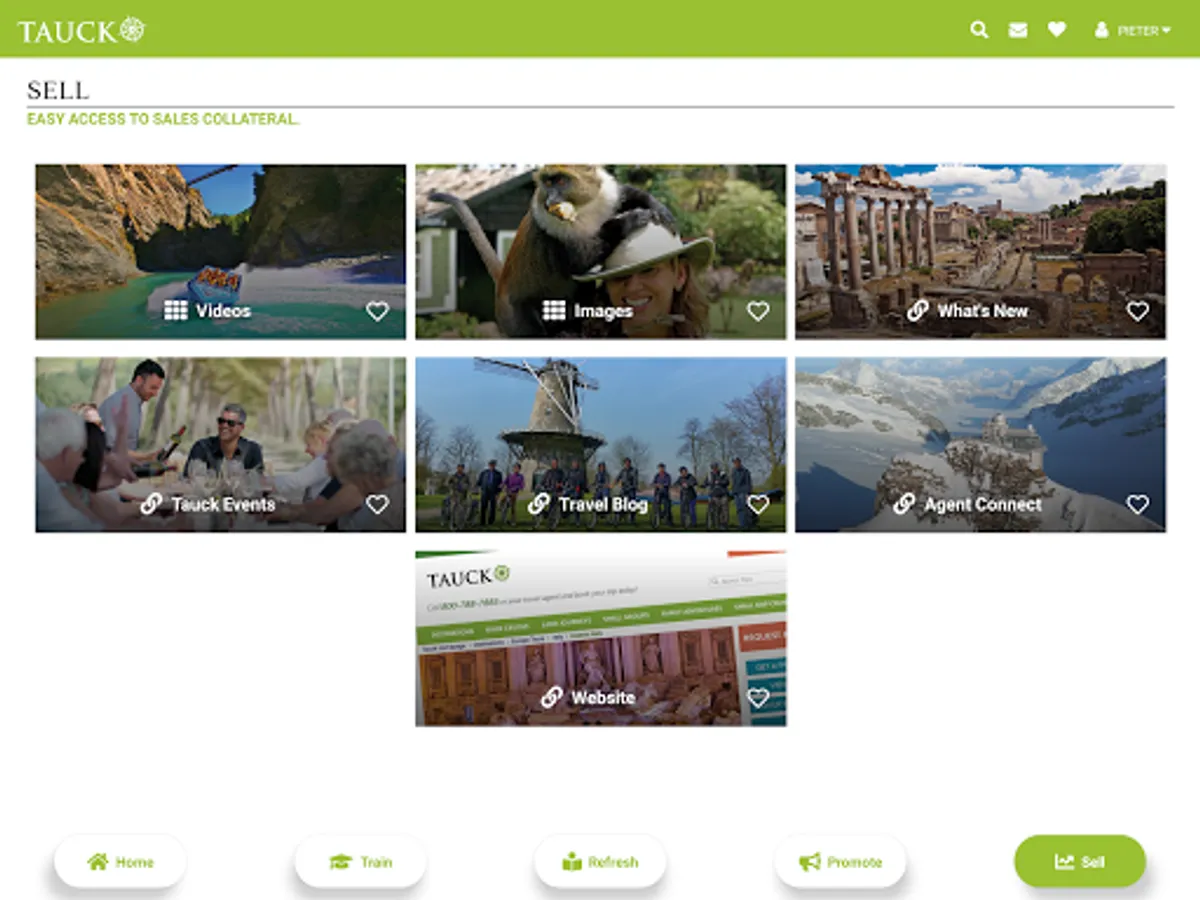Screen dimensions: 1200x900
Task: Click the Tauck logo
Action: coord(81,30)
